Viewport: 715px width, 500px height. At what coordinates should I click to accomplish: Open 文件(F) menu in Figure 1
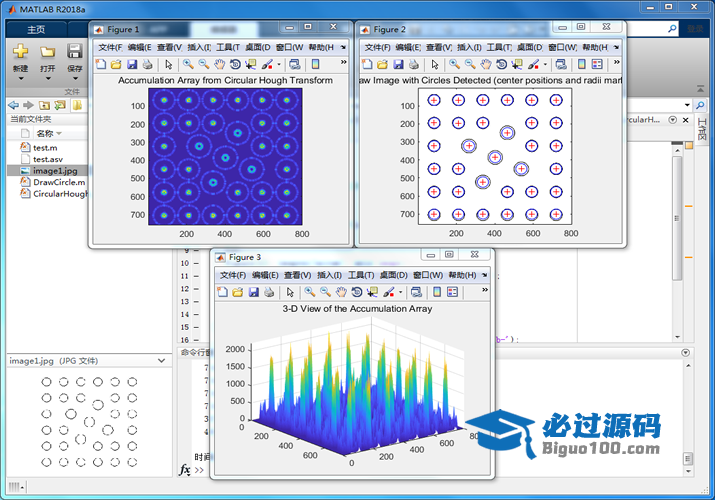point(110,47)
